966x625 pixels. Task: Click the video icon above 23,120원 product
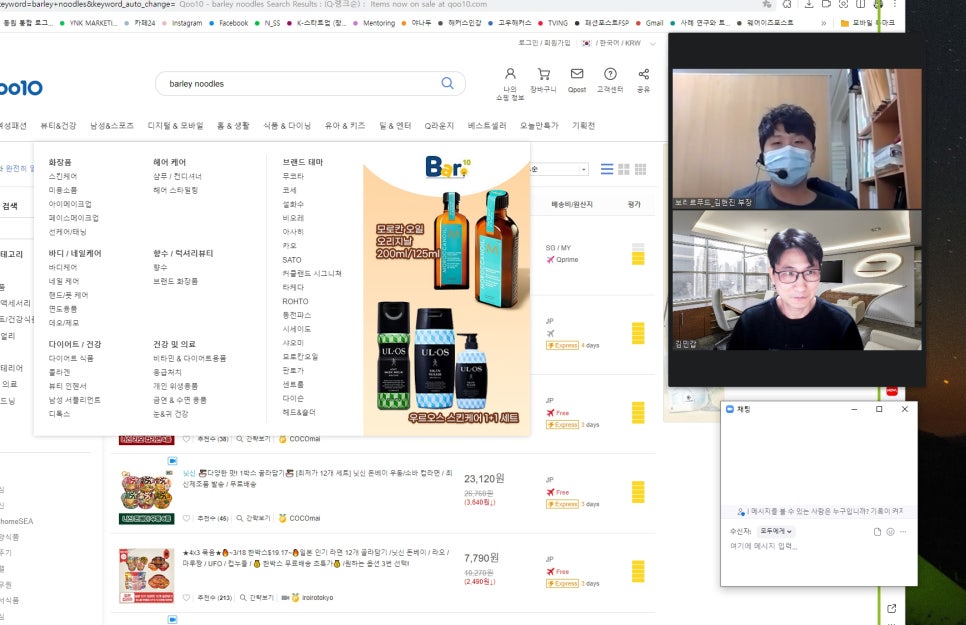click(x=172, y=460)
